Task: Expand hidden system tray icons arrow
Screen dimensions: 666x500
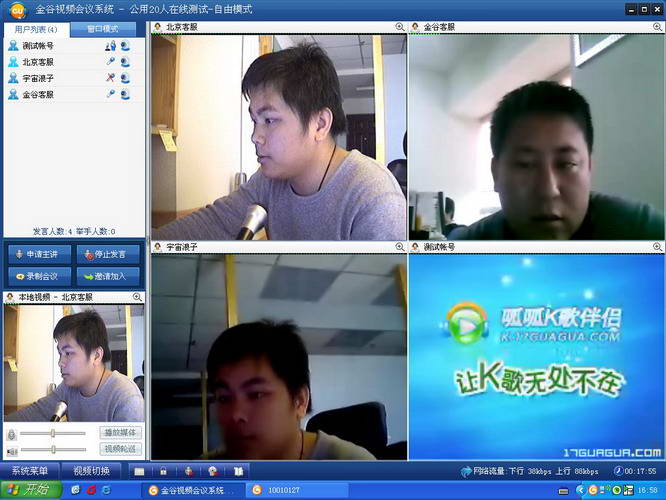Action: click(x=580, y=490)
